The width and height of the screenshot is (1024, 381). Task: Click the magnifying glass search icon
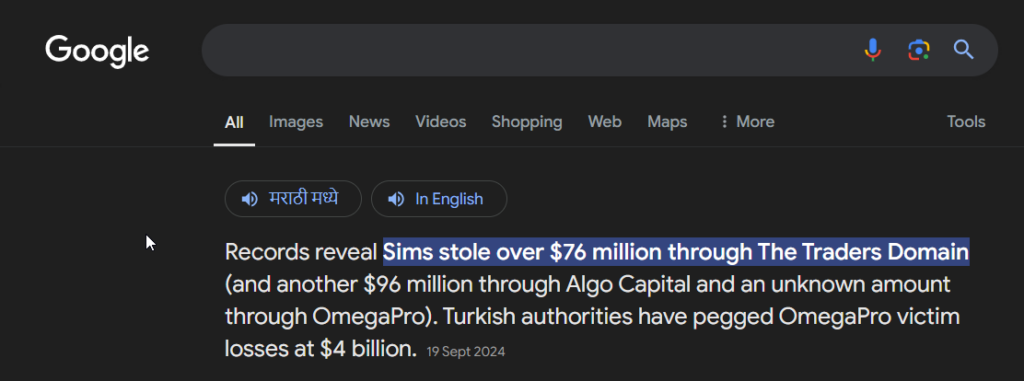(964, 50)
